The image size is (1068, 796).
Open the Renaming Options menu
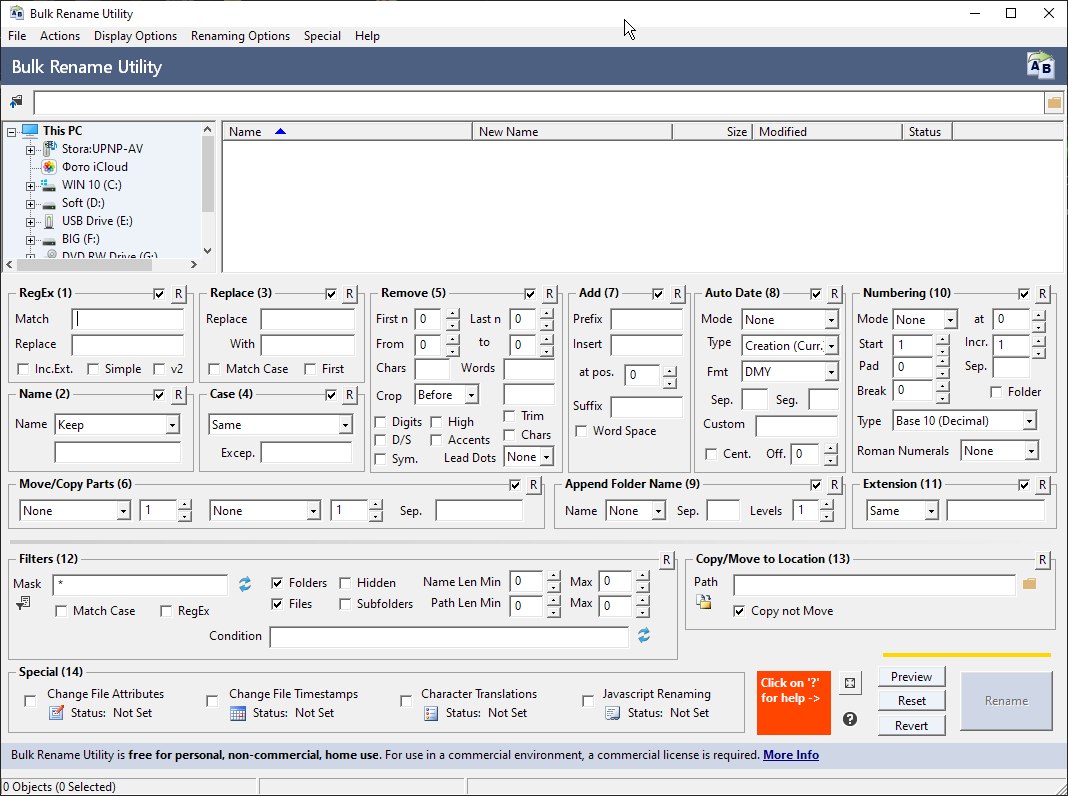pyautogui.click(x=240, y=36)
